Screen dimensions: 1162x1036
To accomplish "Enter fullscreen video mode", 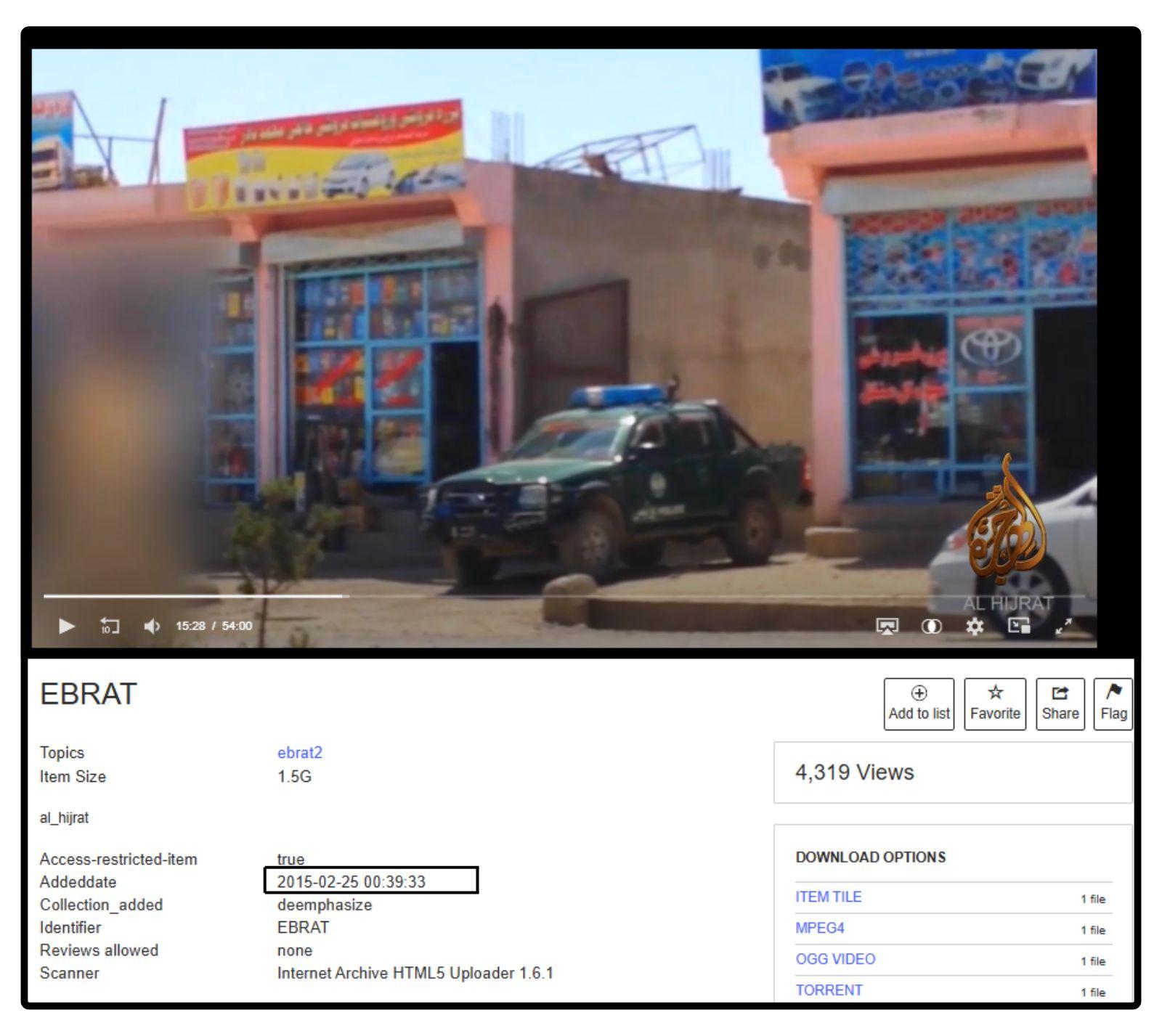I will pyautogui.click(x=1063, y=626).
